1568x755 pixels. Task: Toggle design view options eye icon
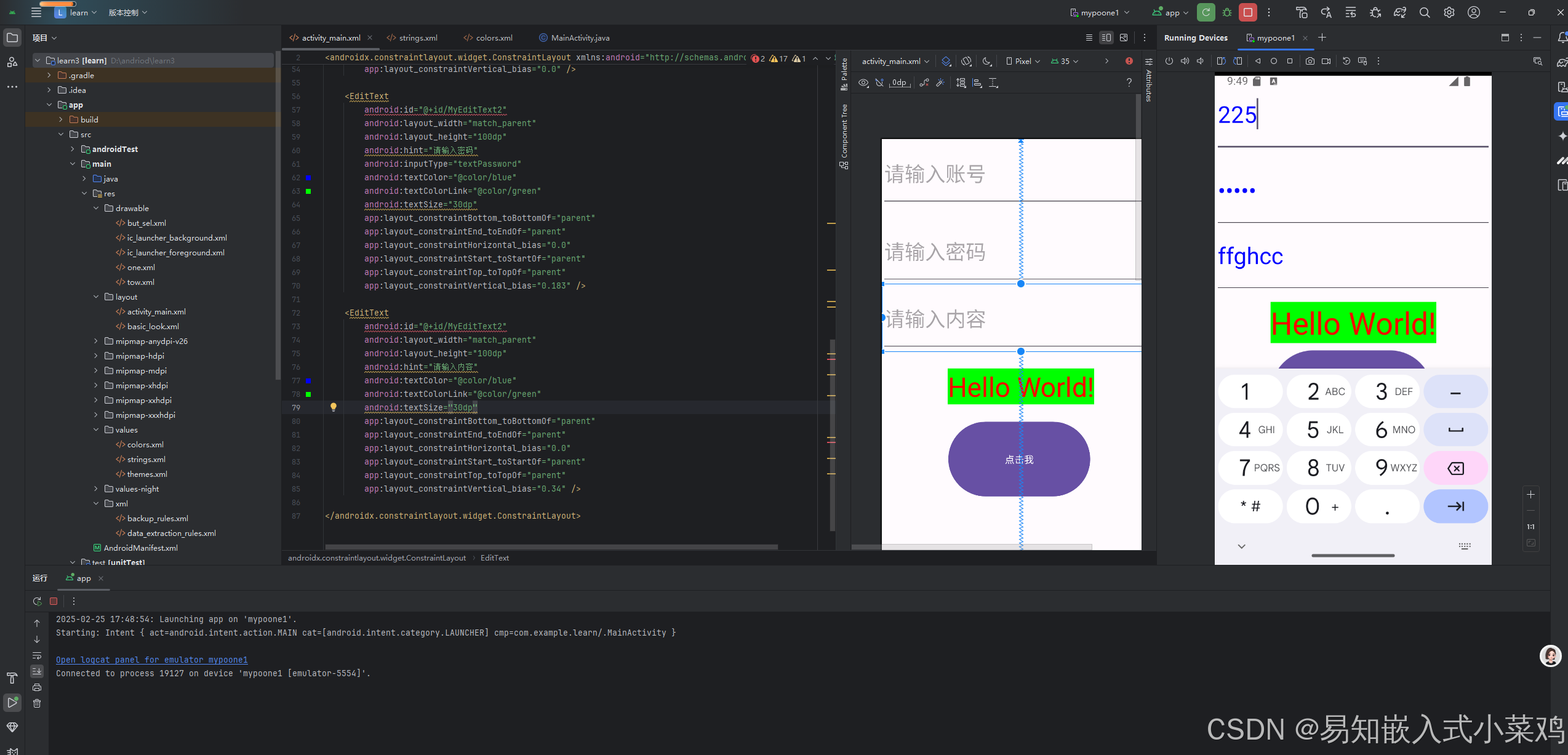click(863, 82)
